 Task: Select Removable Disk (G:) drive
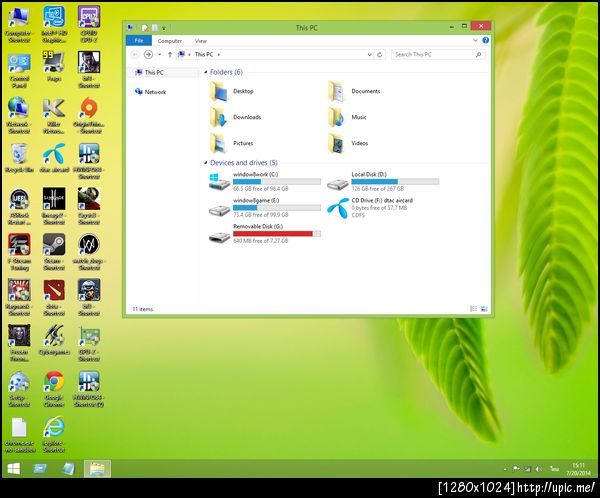(x=265, y=233)
